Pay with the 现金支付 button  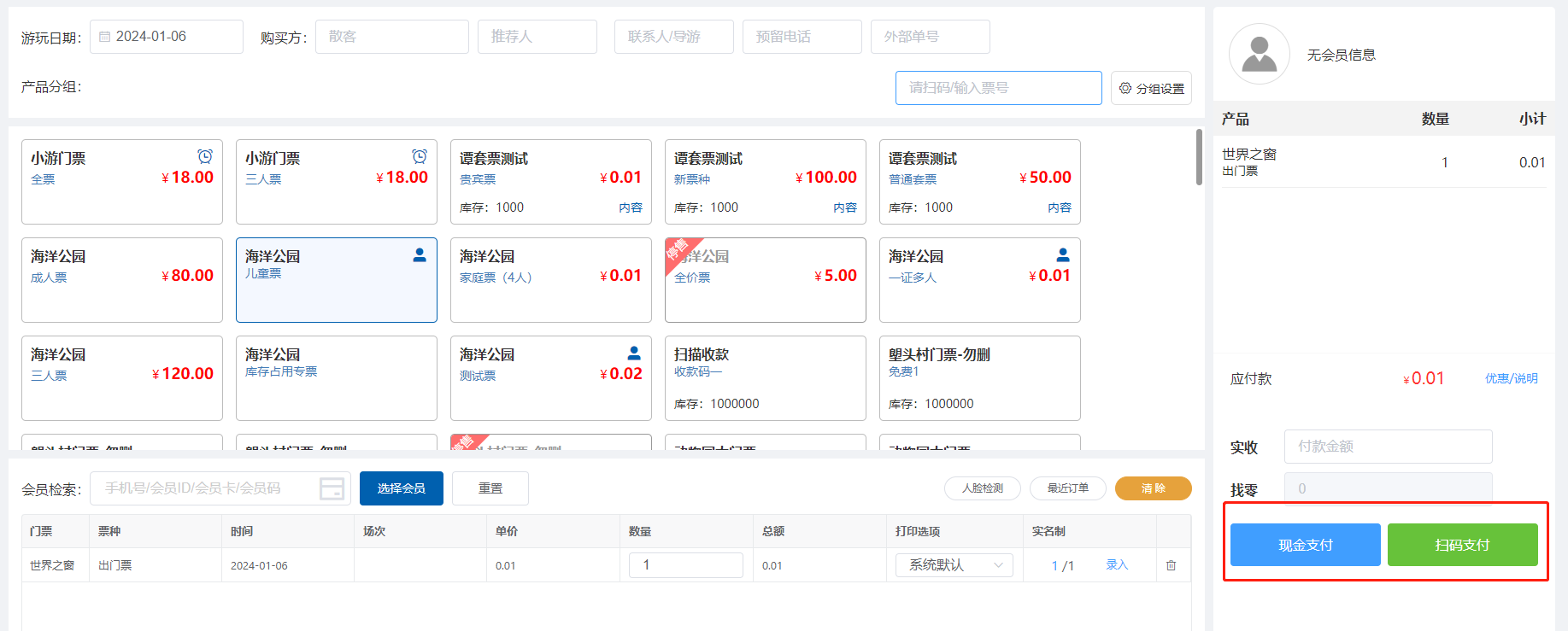click(x=1305, y=545)
